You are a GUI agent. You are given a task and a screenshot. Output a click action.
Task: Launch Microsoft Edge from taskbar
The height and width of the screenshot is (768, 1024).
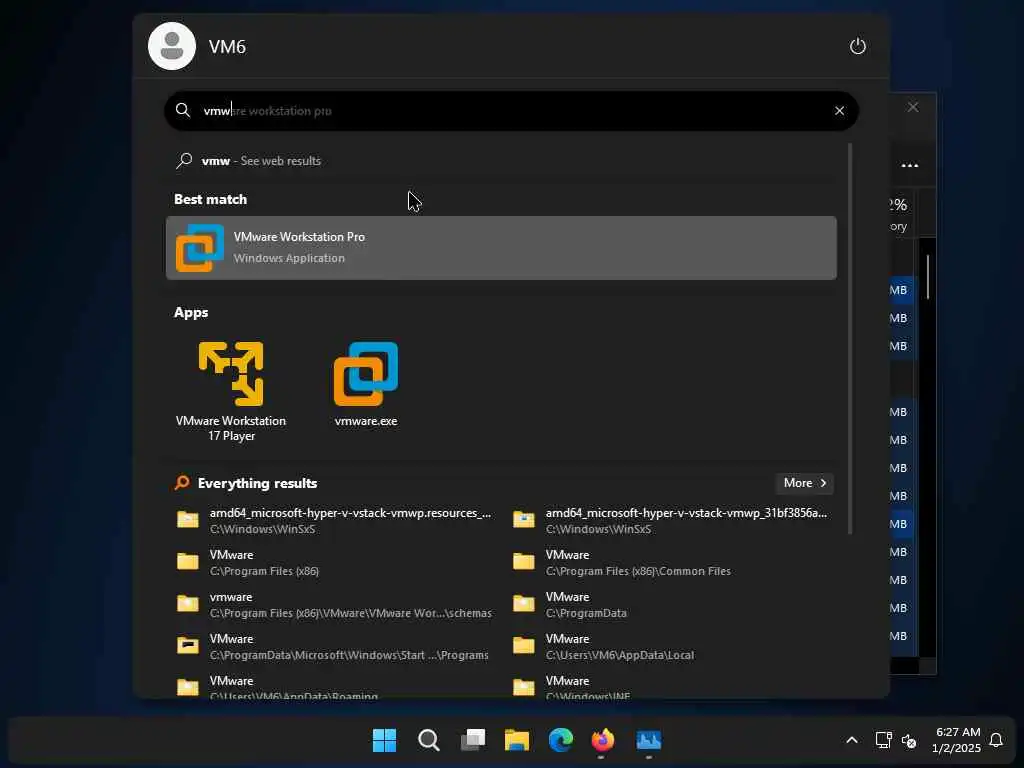pos(560,740)
